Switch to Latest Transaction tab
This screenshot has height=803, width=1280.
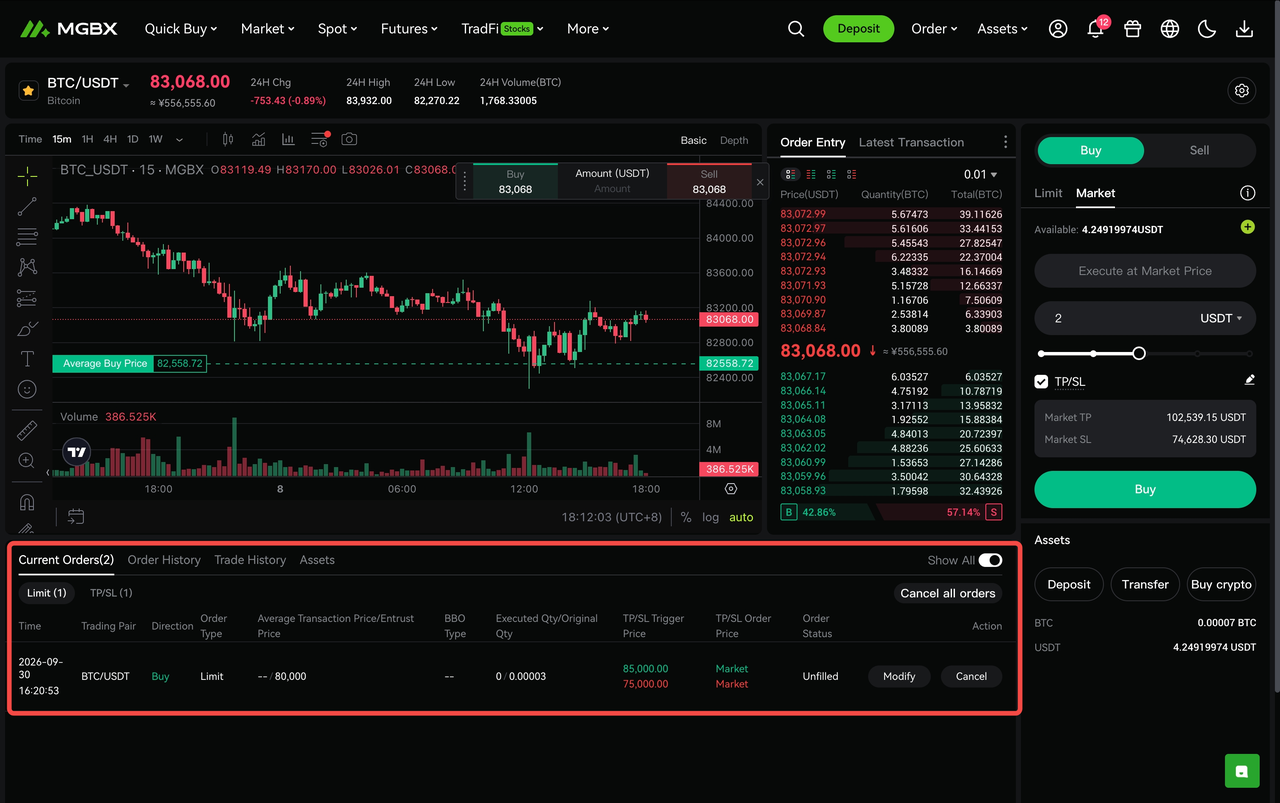pos(911,142)
